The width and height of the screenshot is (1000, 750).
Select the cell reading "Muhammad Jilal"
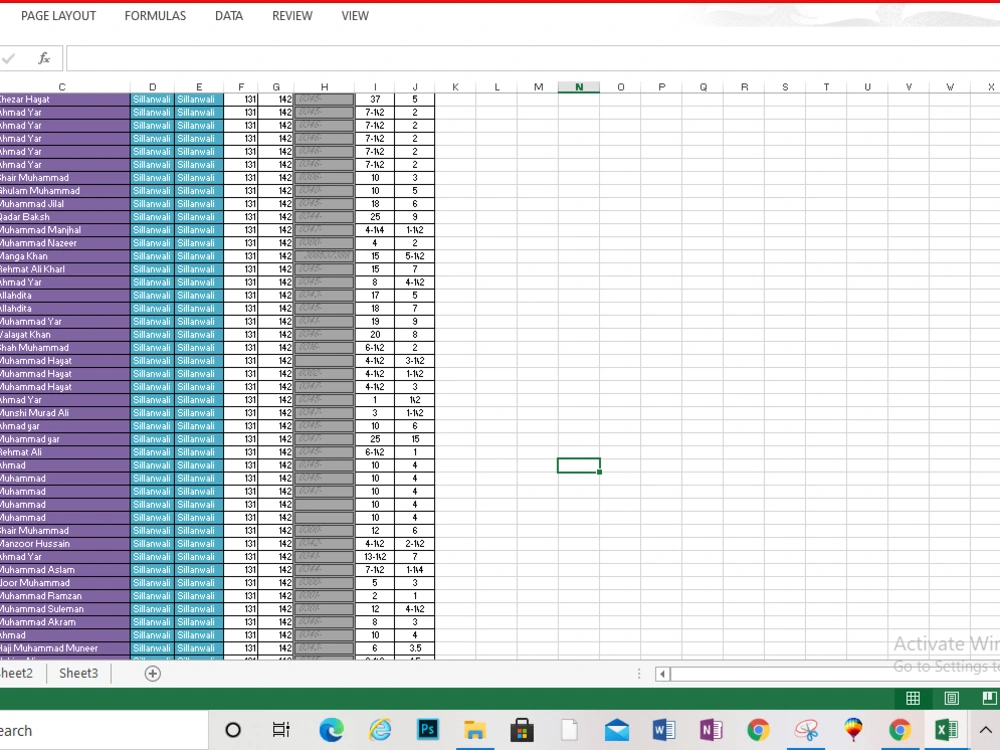click(x=65, y=204)
